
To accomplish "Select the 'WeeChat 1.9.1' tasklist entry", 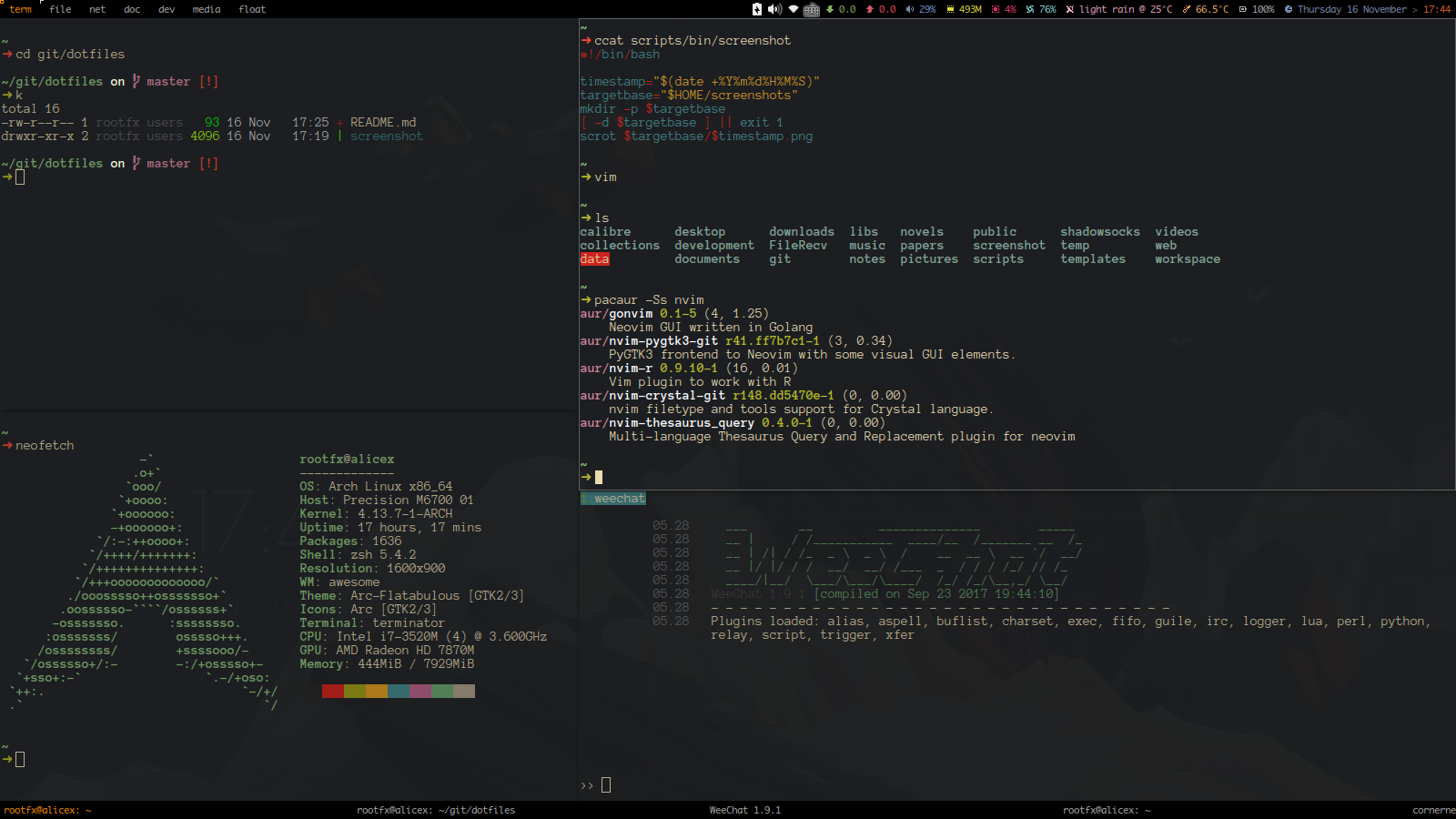I will pos(745,810).
